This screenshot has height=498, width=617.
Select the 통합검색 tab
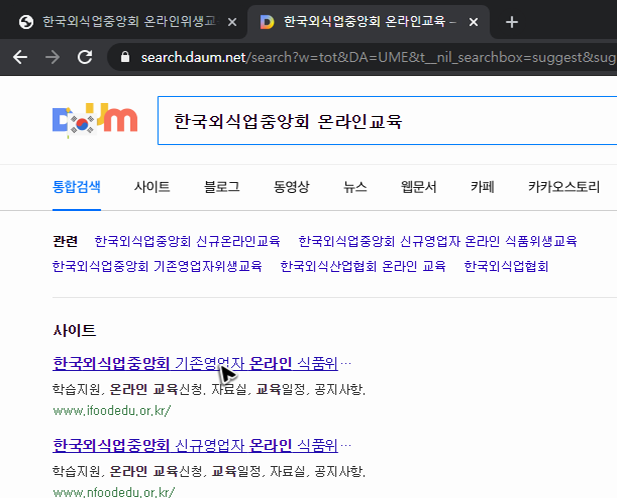(x=77, y=186)
